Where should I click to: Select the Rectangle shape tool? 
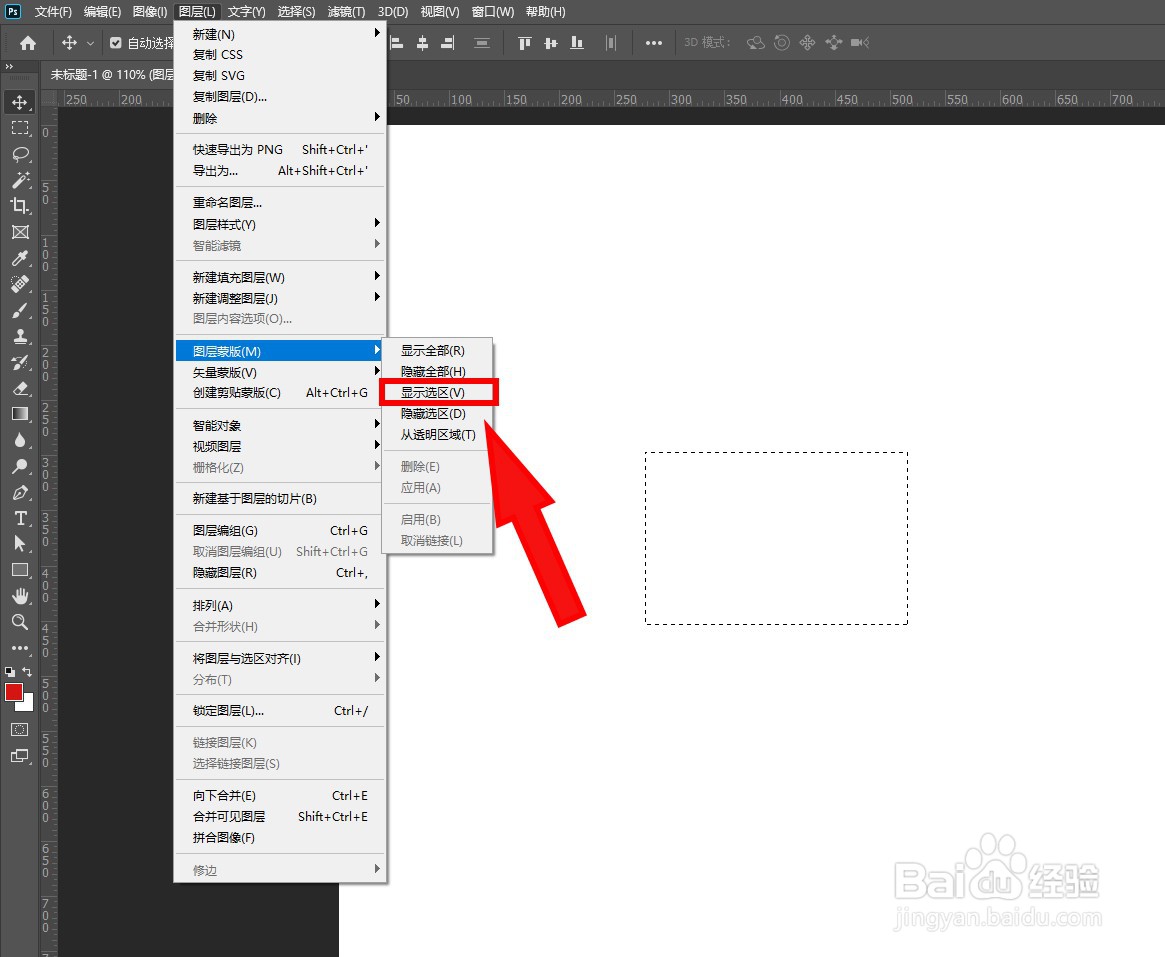20,570
